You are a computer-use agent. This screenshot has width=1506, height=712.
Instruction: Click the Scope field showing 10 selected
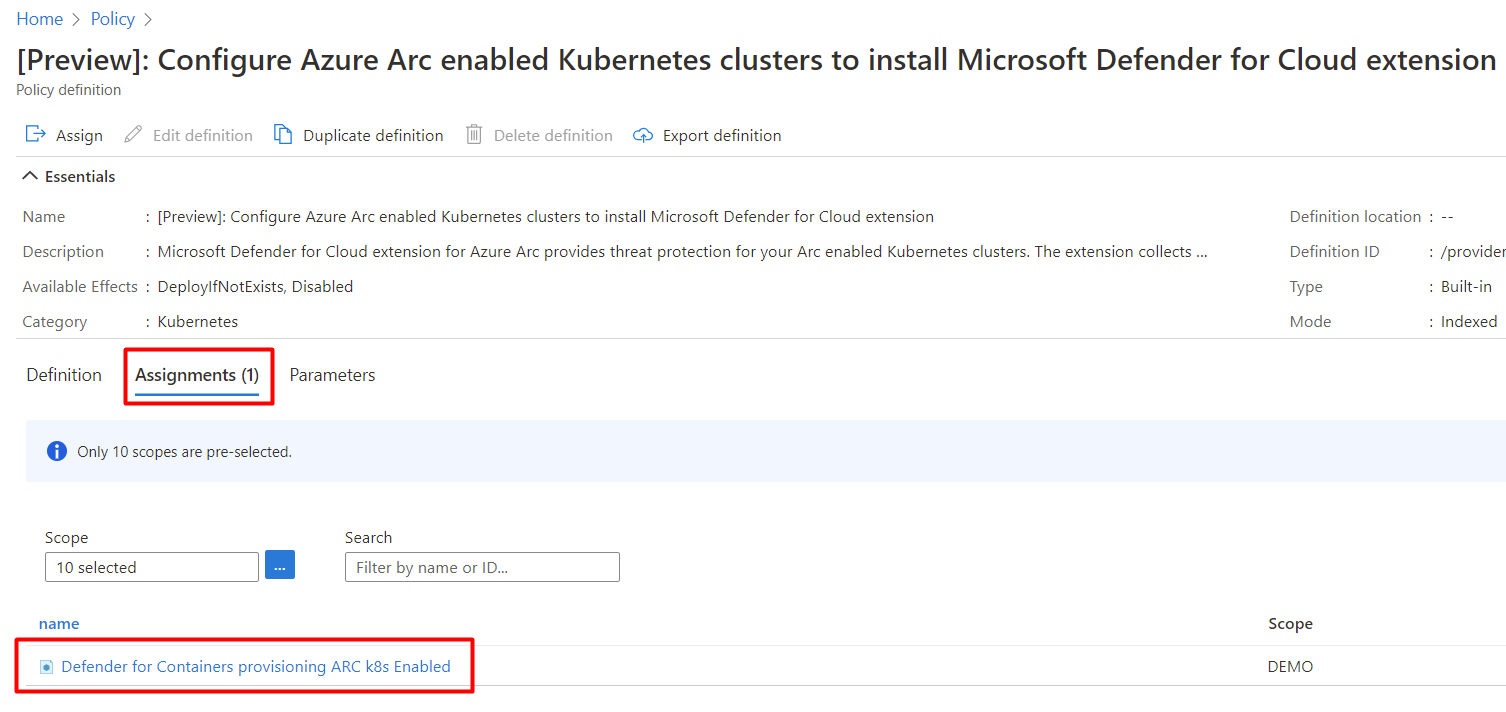tap(152, 567)
